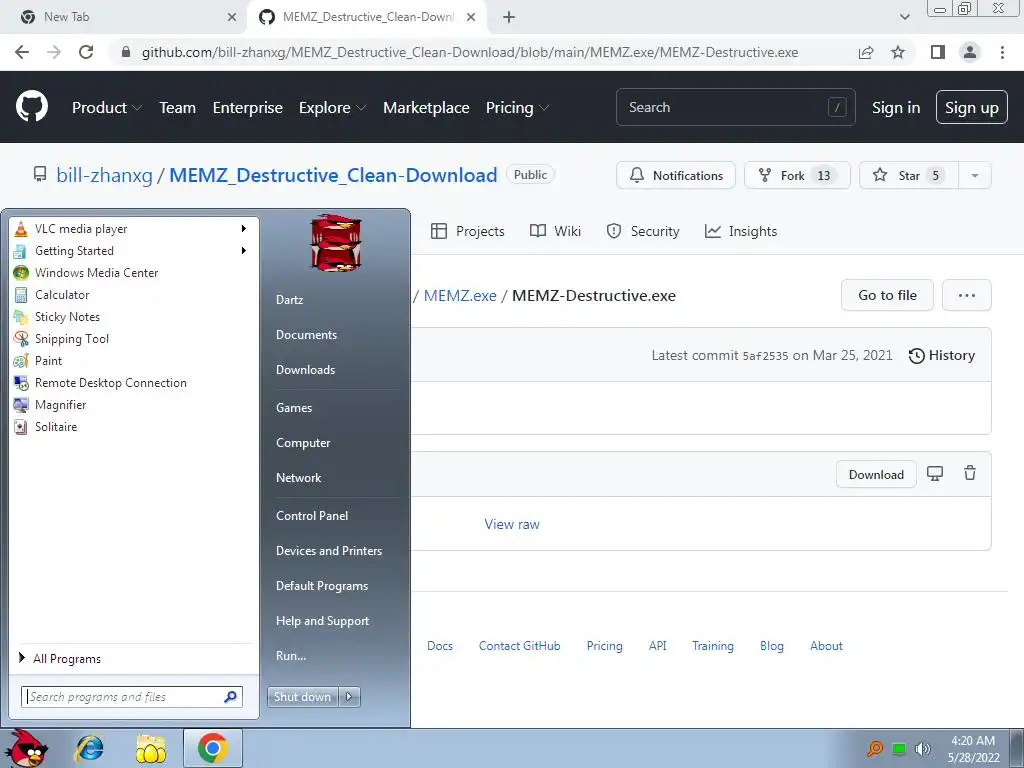Viewport: 1024px width, 768px height.
Task: Open a new Chrome tab with plus
Action: [509, 17]
